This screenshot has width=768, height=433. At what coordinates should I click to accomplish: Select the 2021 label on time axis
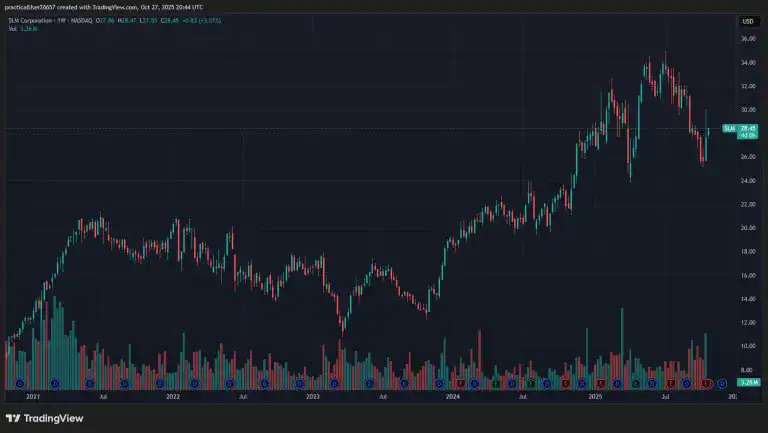[x=32, y=397]
